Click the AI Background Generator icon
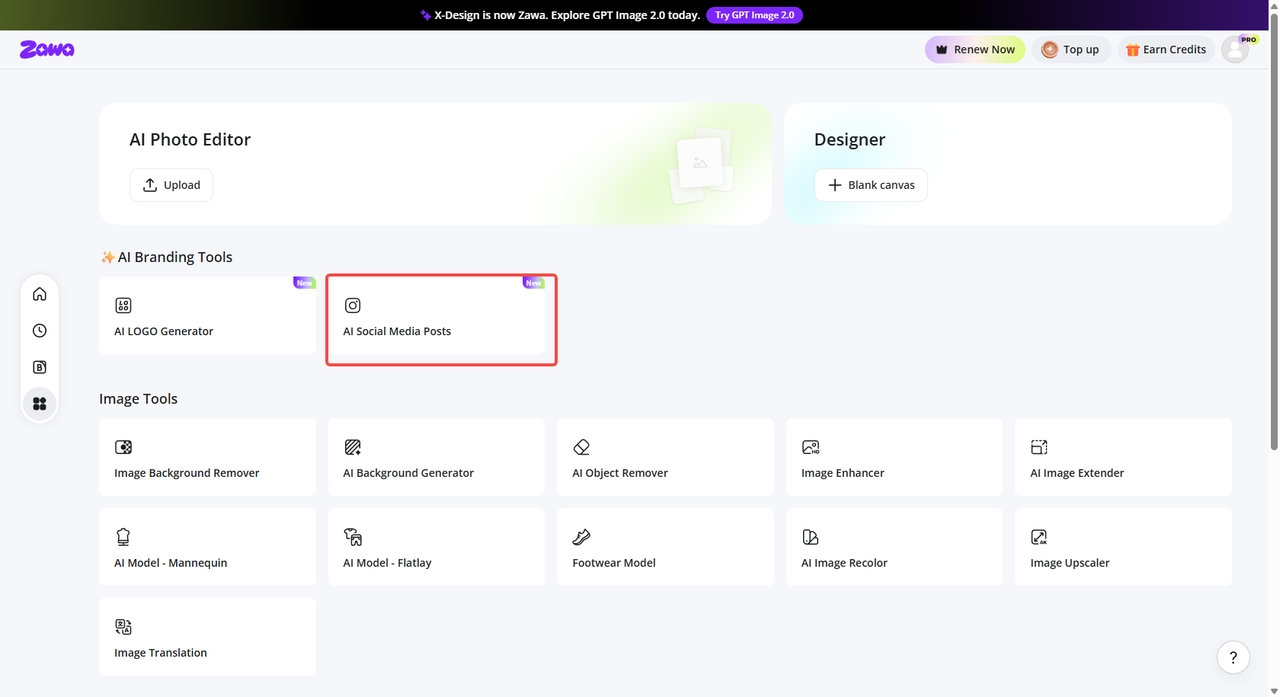 coord(352,447)
